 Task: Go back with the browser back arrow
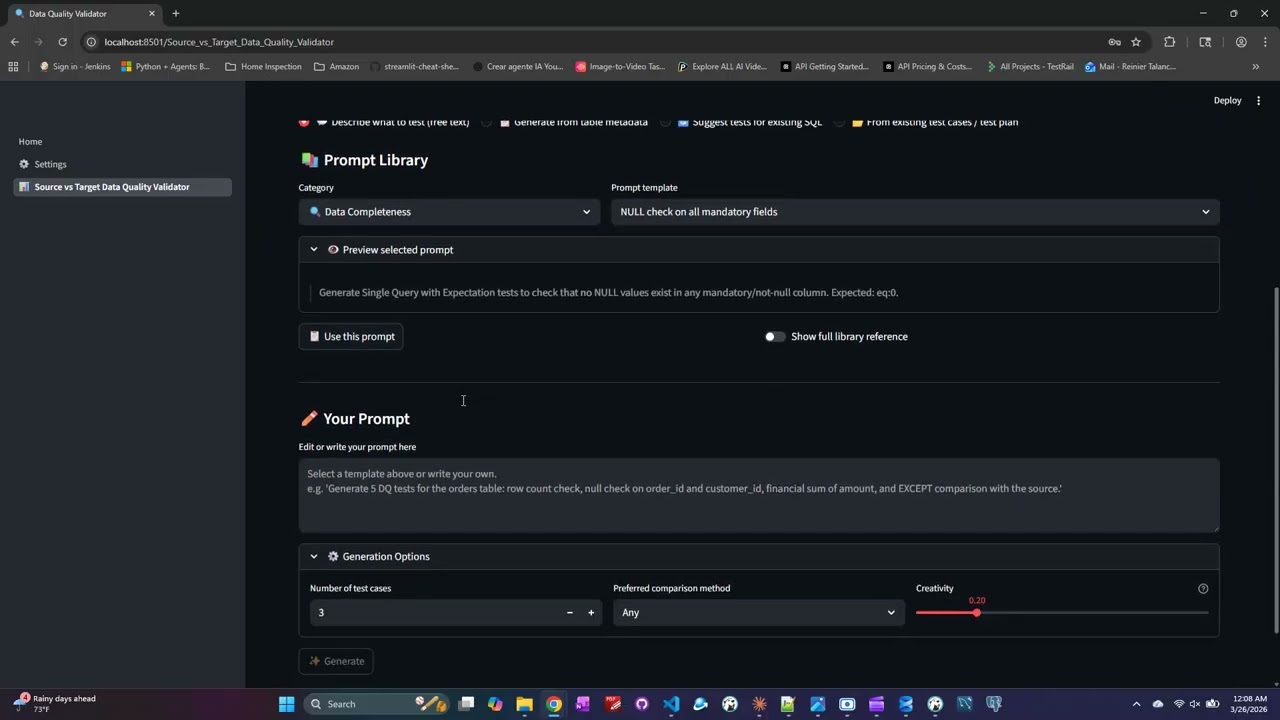[14, 42]
